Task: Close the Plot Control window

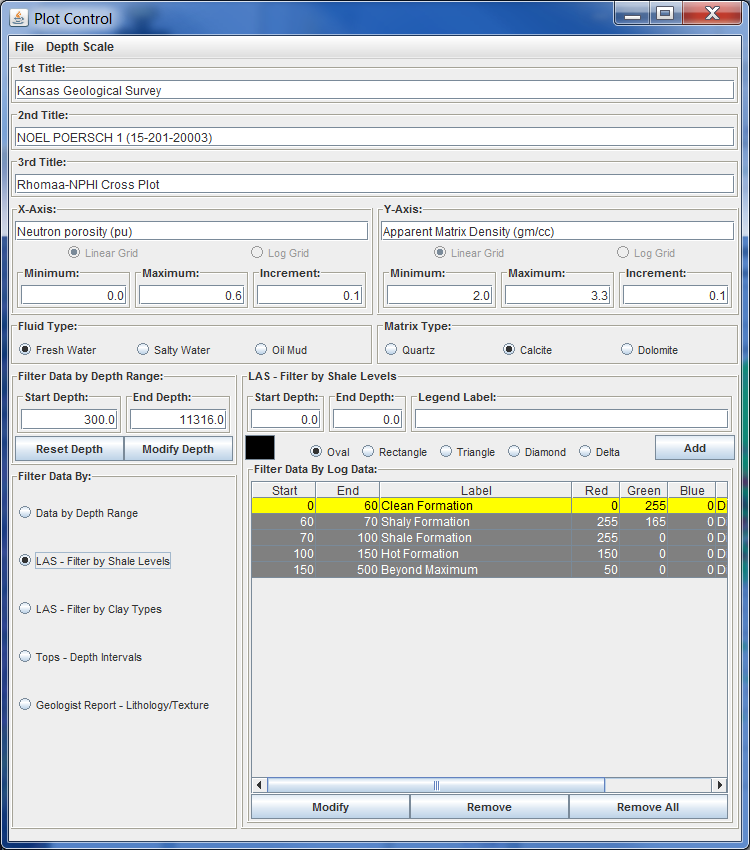Action: 712,14
